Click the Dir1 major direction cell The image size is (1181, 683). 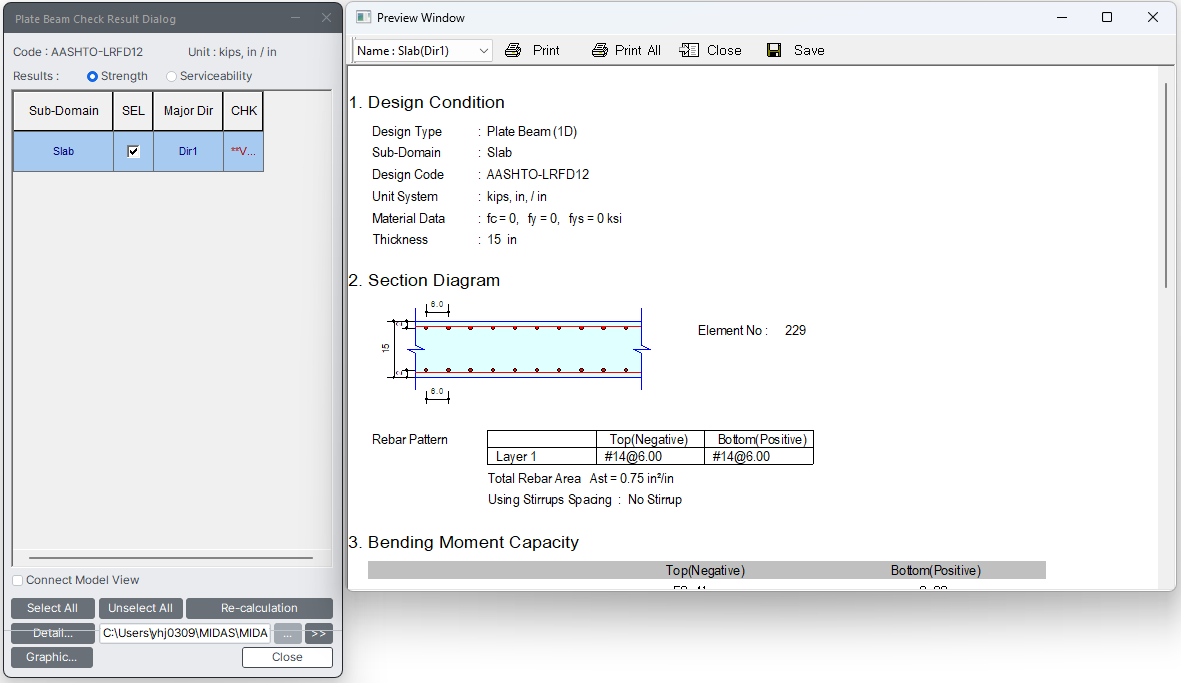click(x=188, y=151)
